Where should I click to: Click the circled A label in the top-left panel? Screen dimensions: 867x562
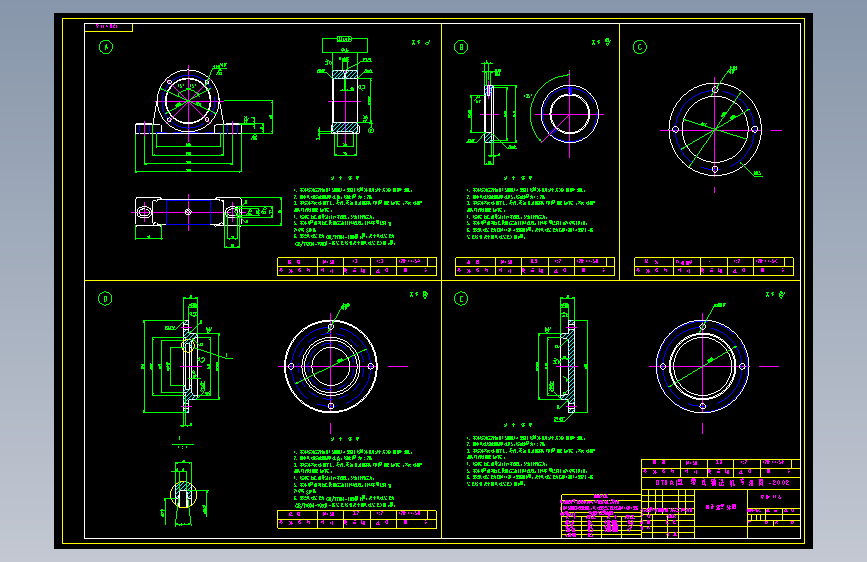[x=106, y=47]
